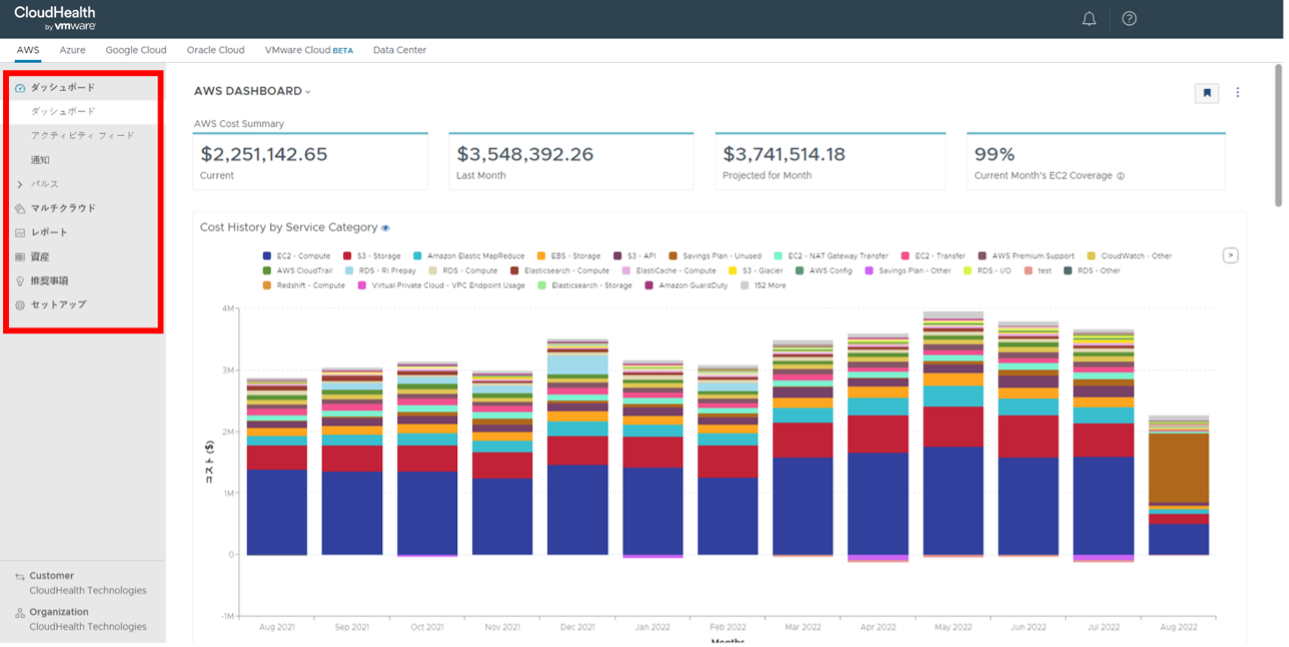The height and width of the screenshot is (647, 1289).
Task: Switch to the AWS tab
Action: click(28, 50)
